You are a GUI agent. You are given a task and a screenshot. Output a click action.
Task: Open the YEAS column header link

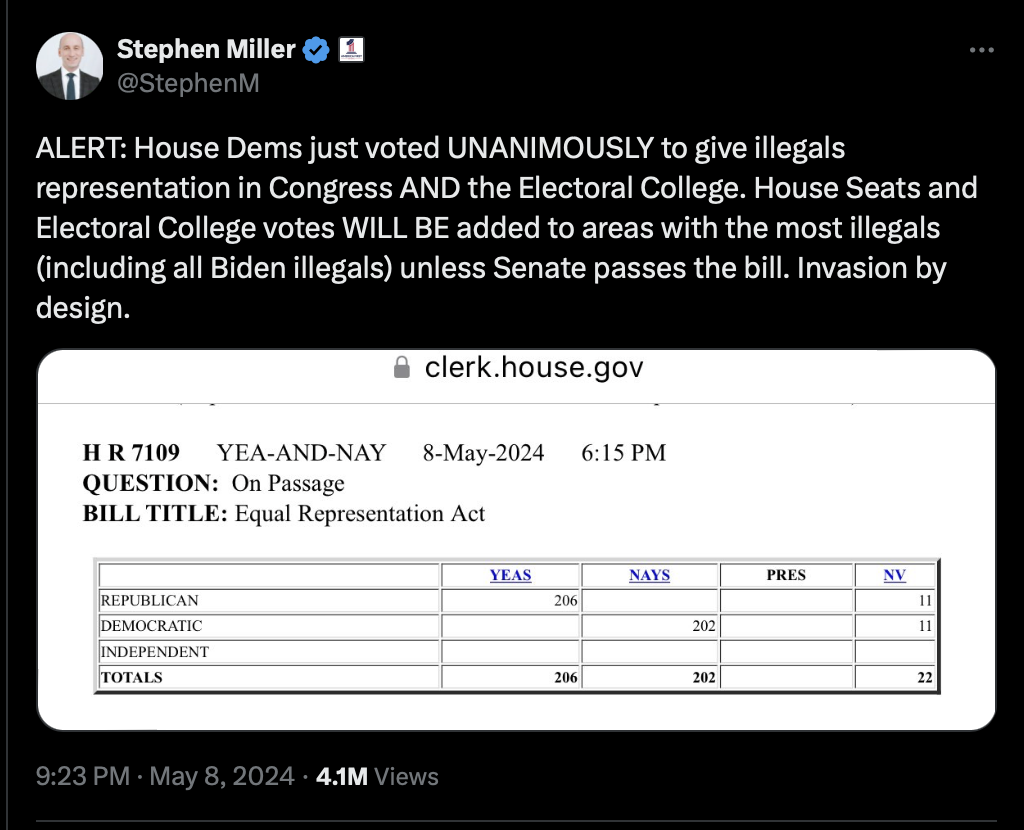click(511, 575)
